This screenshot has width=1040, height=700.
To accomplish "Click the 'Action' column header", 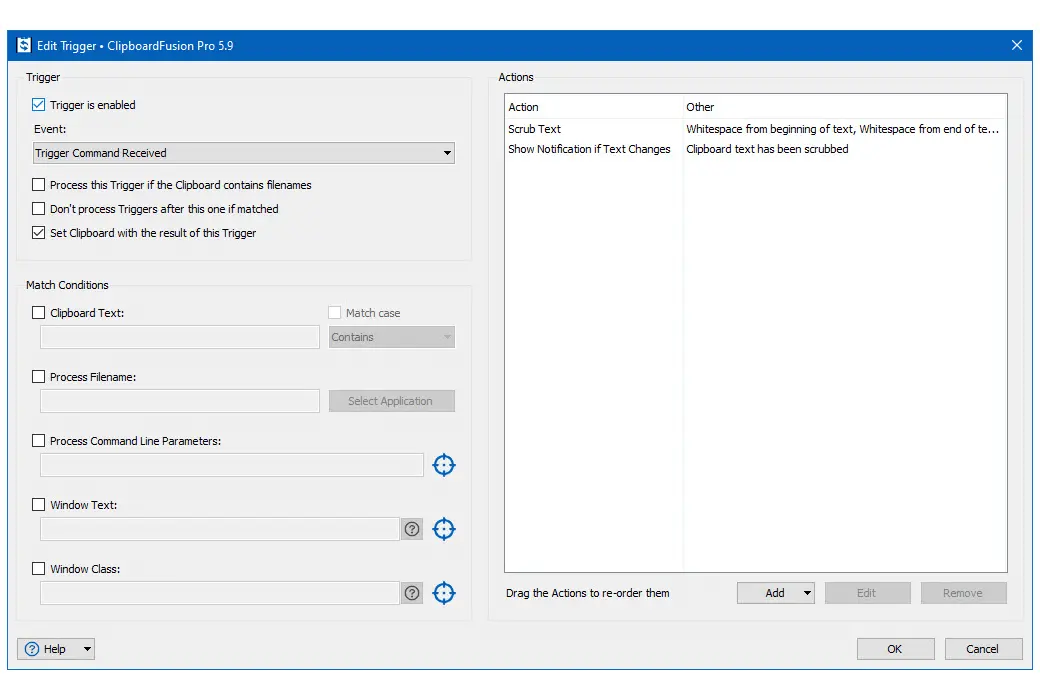I will pos(594,107).
